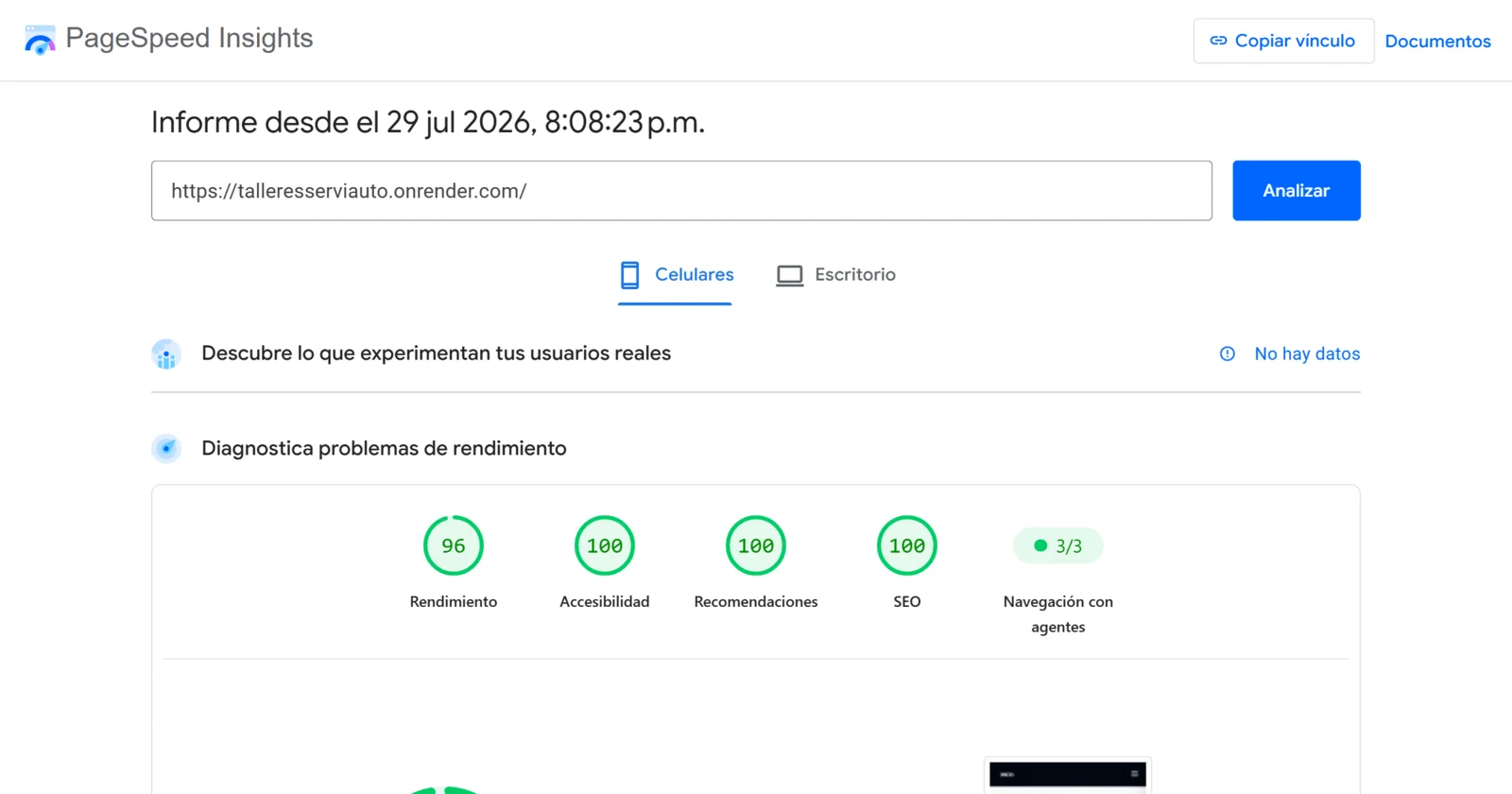
Task: Click 'Descubre lo que experimentan tus usuarios reales'
Action: pos(437,354)
